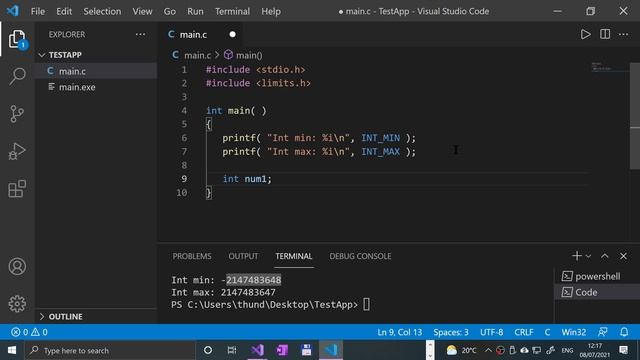Viewport: 640px width, 360px height.
Task: Click line number 9 in the gutter
Action: coord(184,179)
